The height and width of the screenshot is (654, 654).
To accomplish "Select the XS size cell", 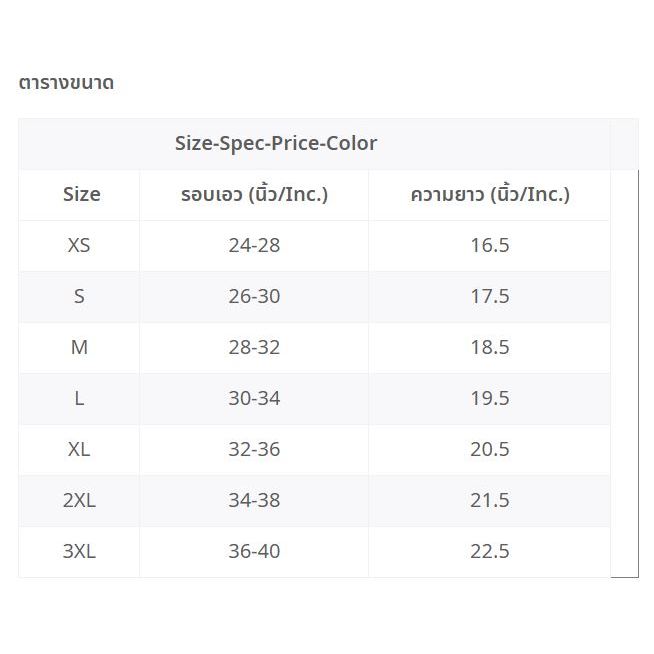I will click(x=79, y=245).
